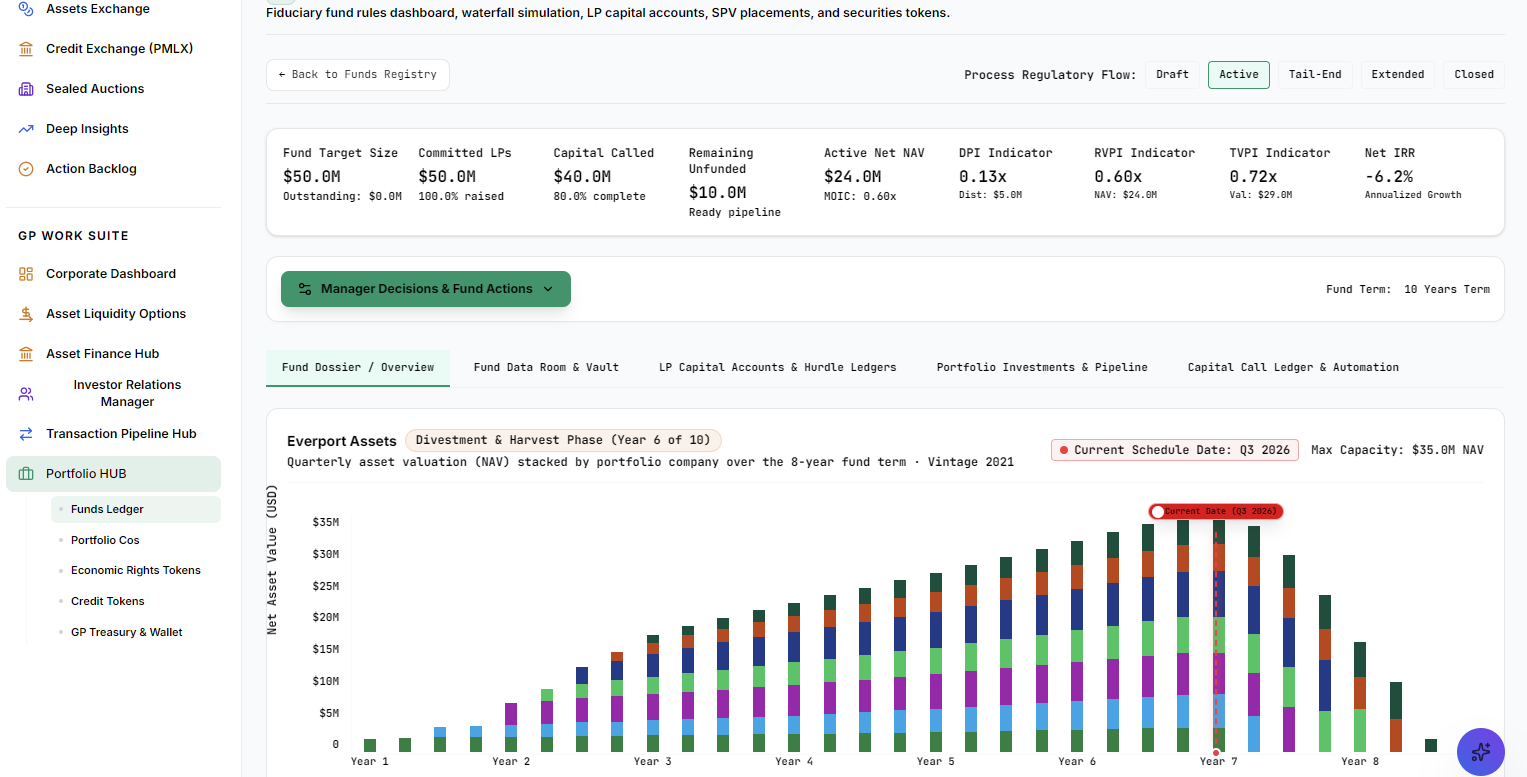Click the Portfolio HUB briefcase icon
Image resolution: width=1527 pixels, height=777 pixels.
coord(26,474)
